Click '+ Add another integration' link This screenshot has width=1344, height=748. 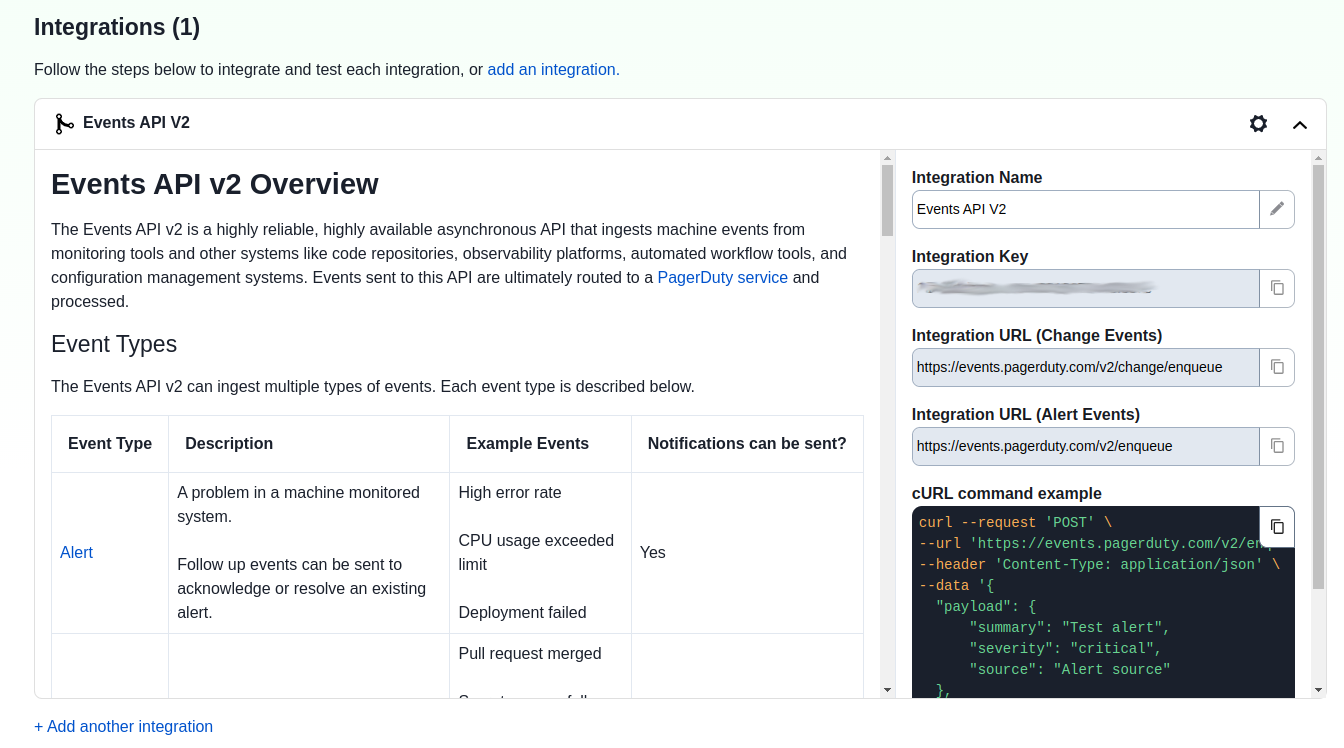point(123,727)
